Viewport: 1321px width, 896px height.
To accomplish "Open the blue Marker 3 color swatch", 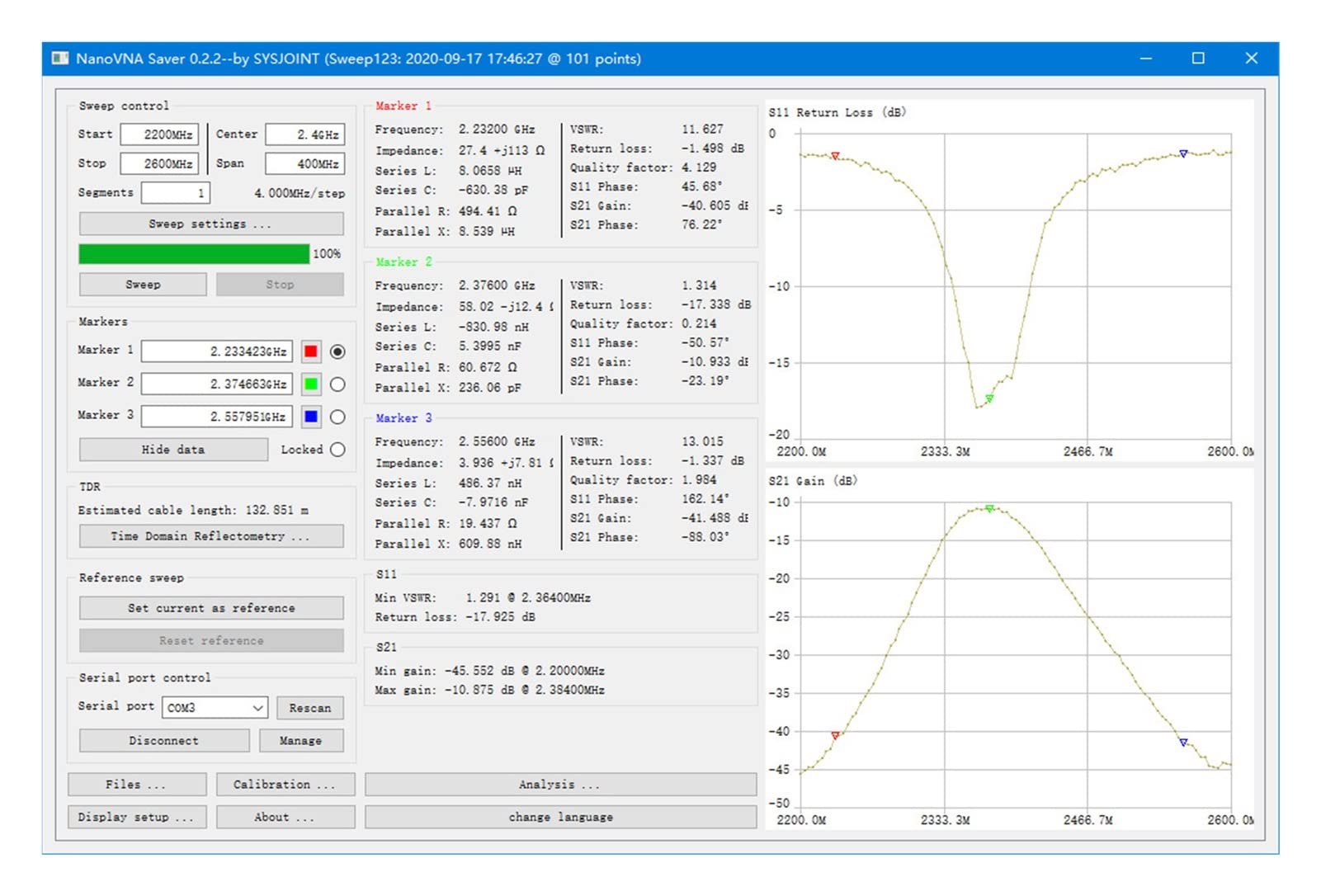I will click(x=311, y=417).
